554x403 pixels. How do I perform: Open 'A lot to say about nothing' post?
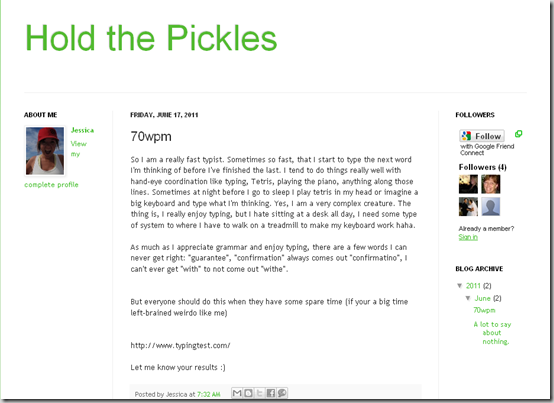(x=493, y=333)
